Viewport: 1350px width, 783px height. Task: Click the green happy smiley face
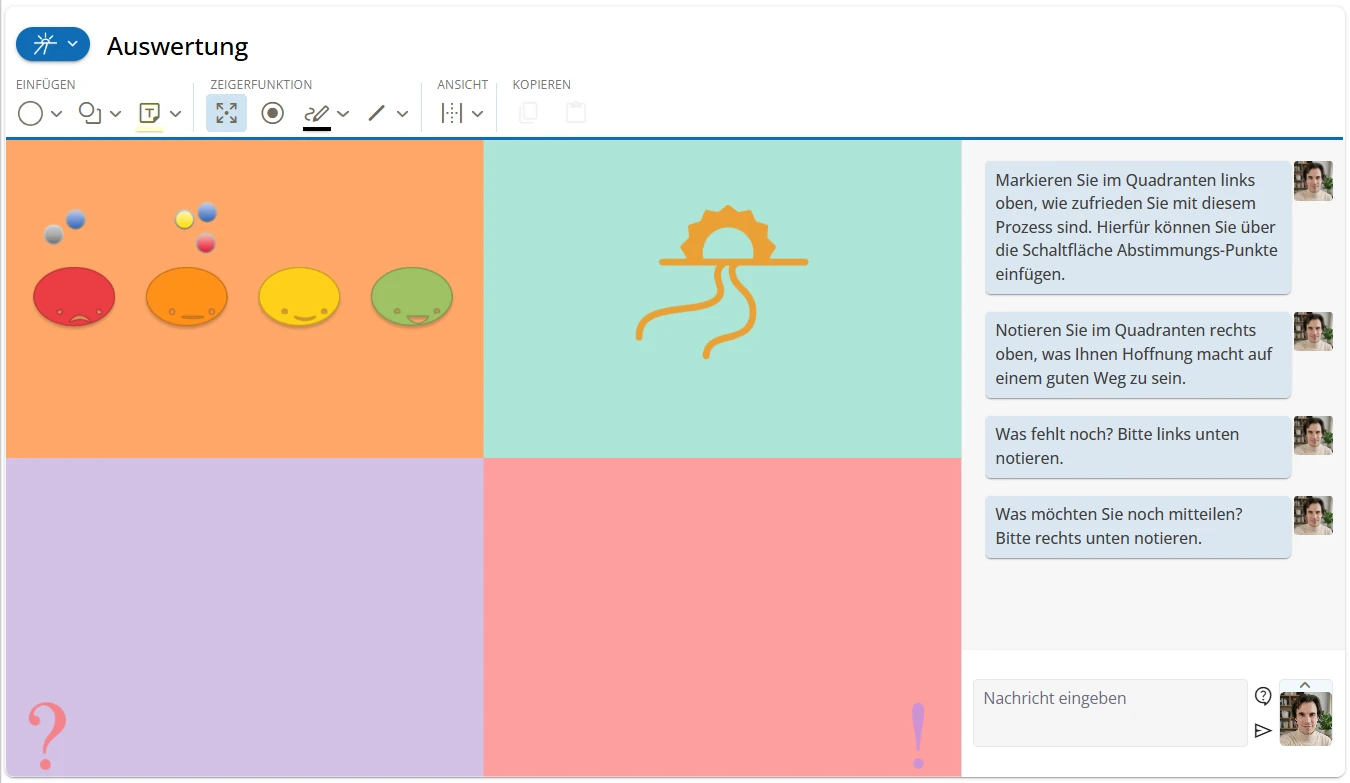[x=412, y=297]
